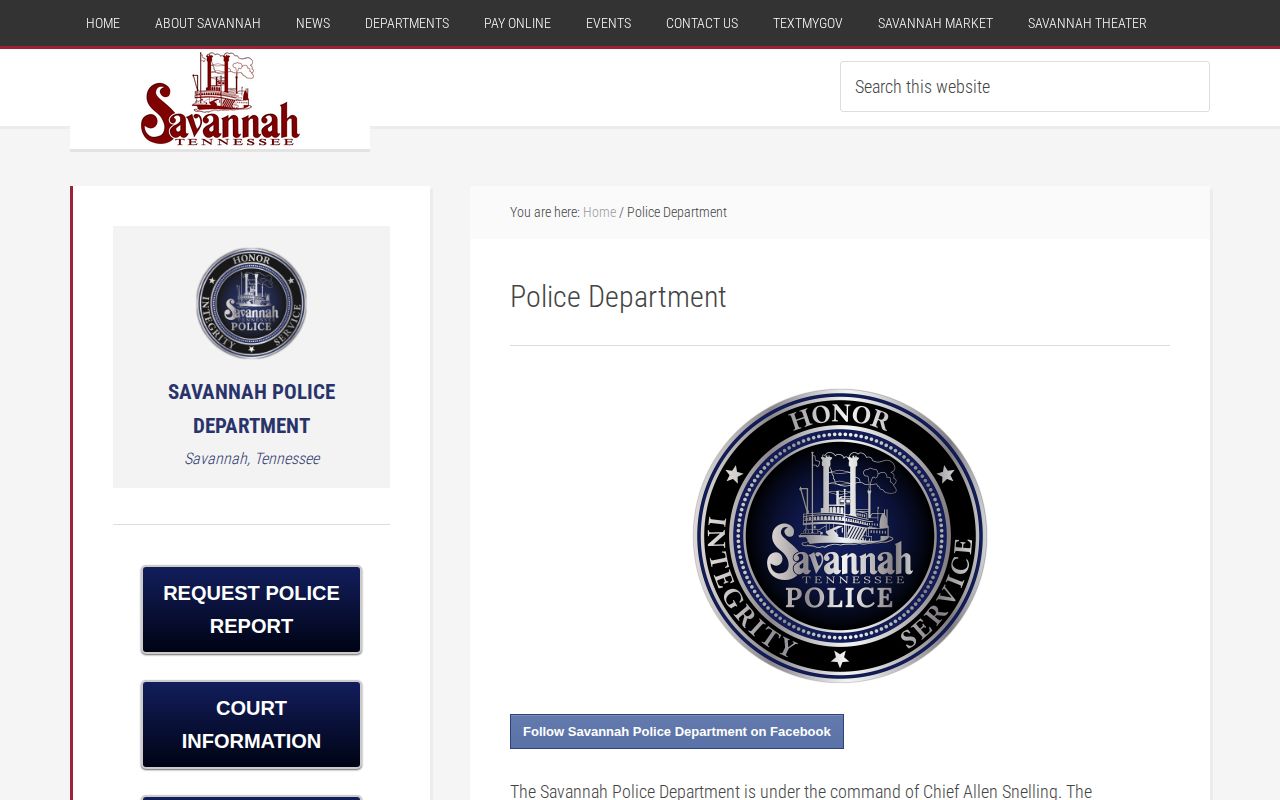Screen dimensions: 1280x800
Task: Click the Police Department page title
Action: click(x=618, y=297)
